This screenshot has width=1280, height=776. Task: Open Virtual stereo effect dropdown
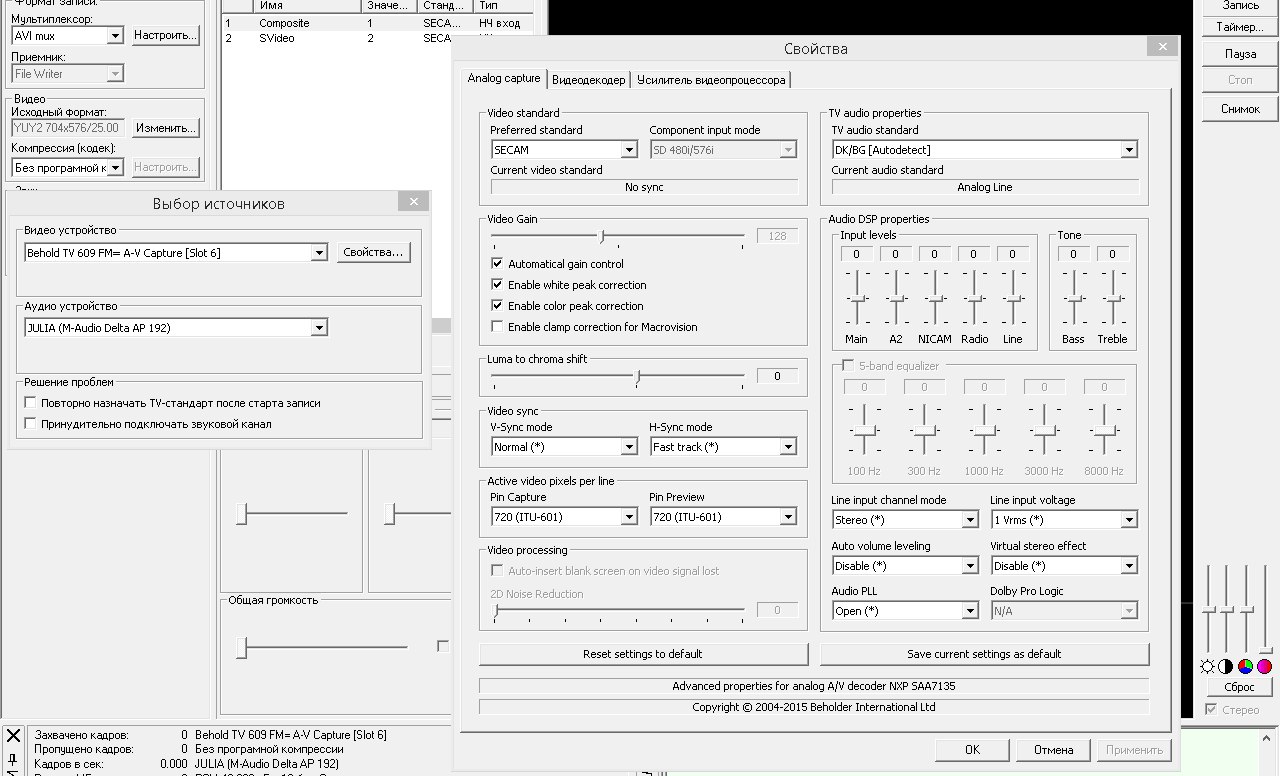(x=1129, y=566)
